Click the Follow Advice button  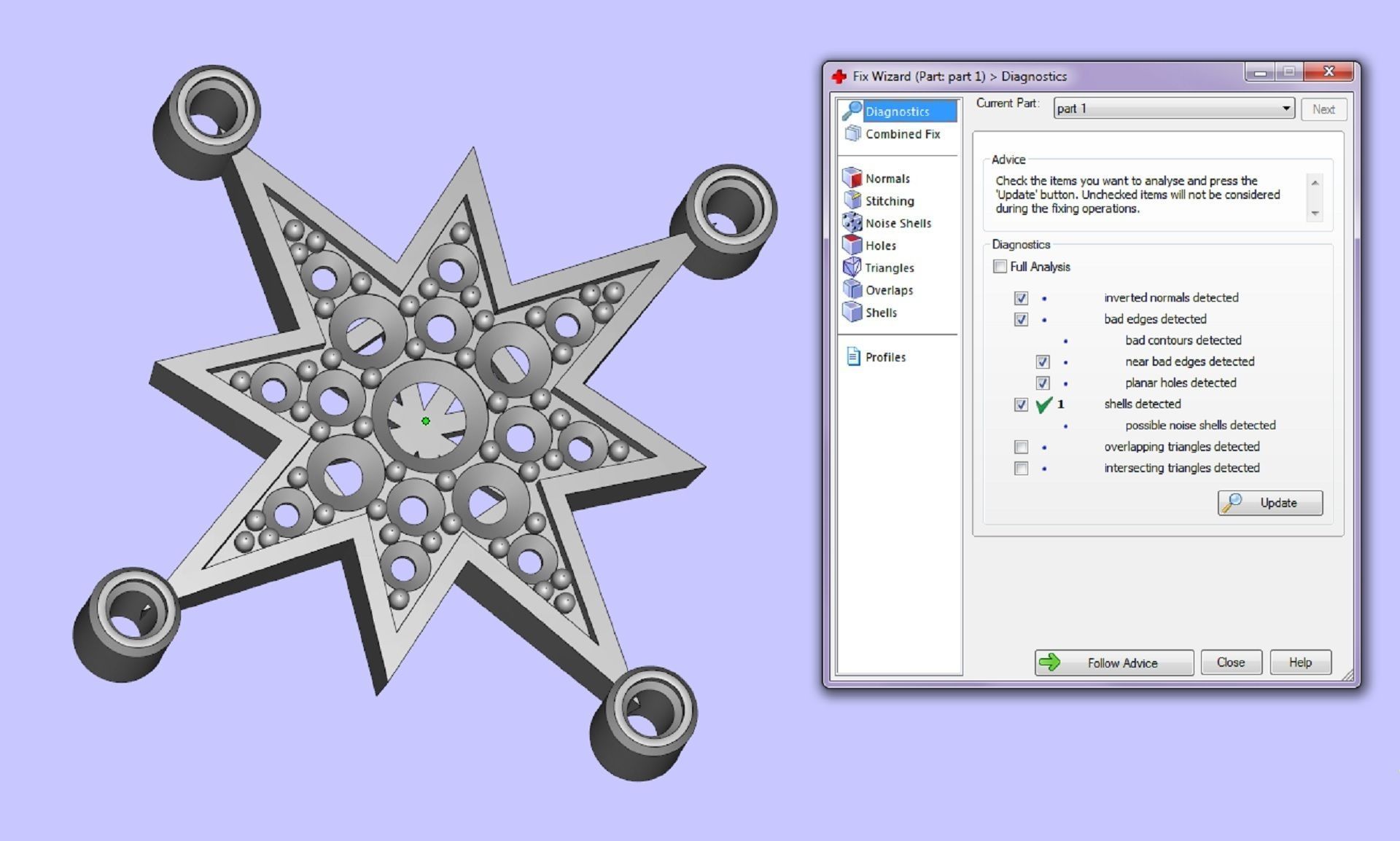click(x=1113, y=662)
